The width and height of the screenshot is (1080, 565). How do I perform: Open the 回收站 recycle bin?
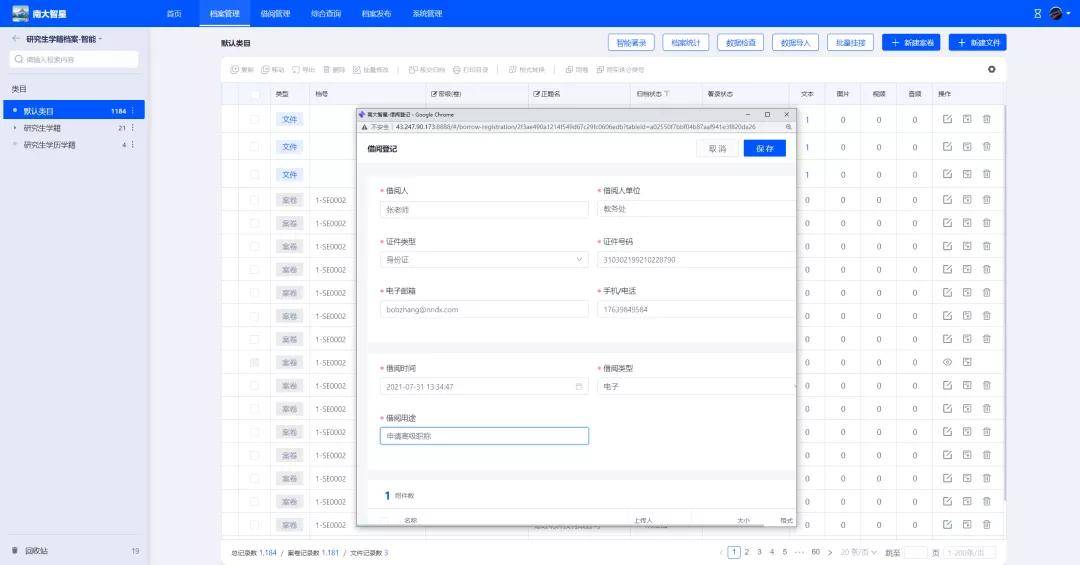point(36,551)
